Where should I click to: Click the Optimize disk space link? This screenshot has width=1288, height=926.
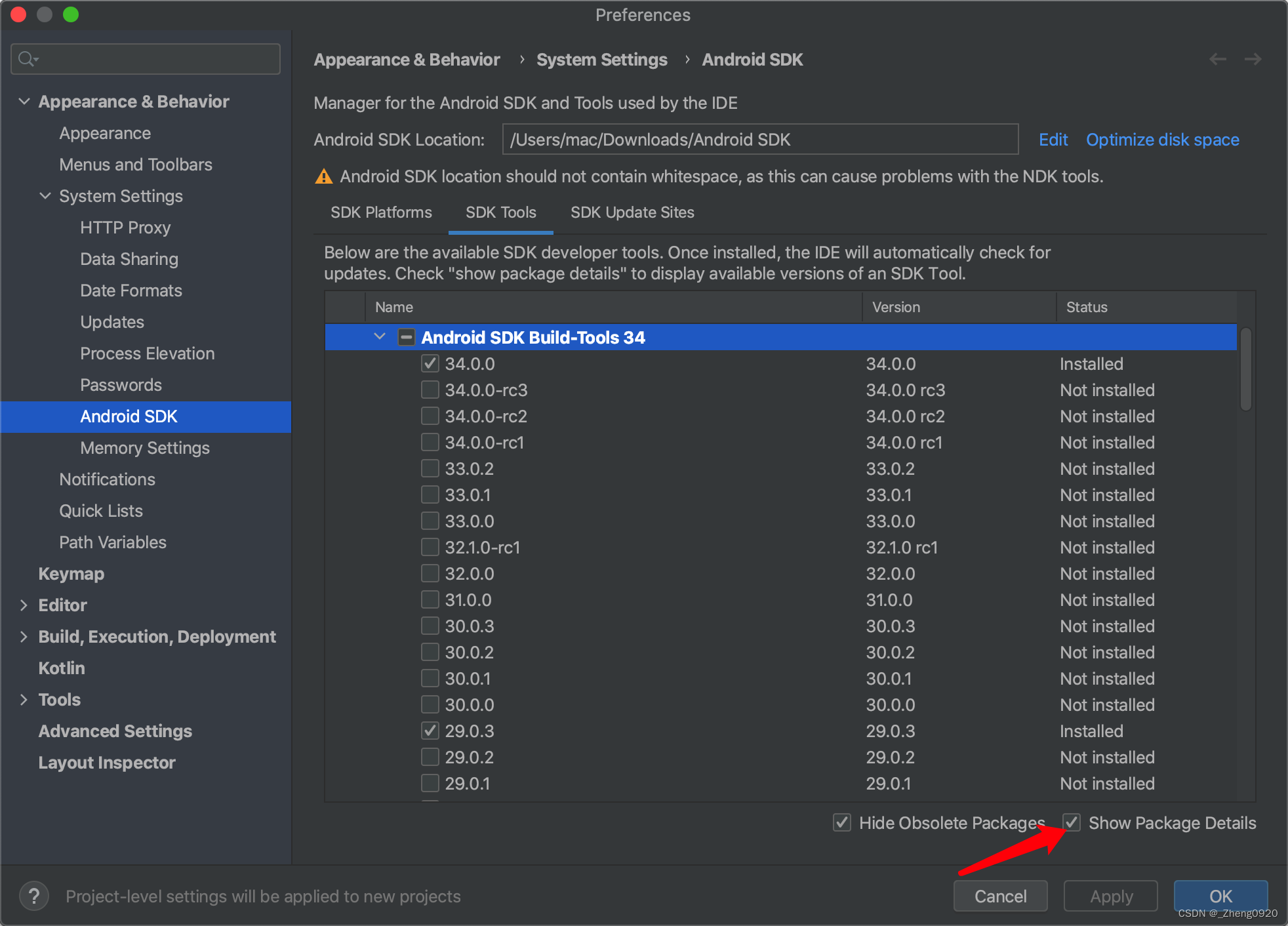point(1163,140)
